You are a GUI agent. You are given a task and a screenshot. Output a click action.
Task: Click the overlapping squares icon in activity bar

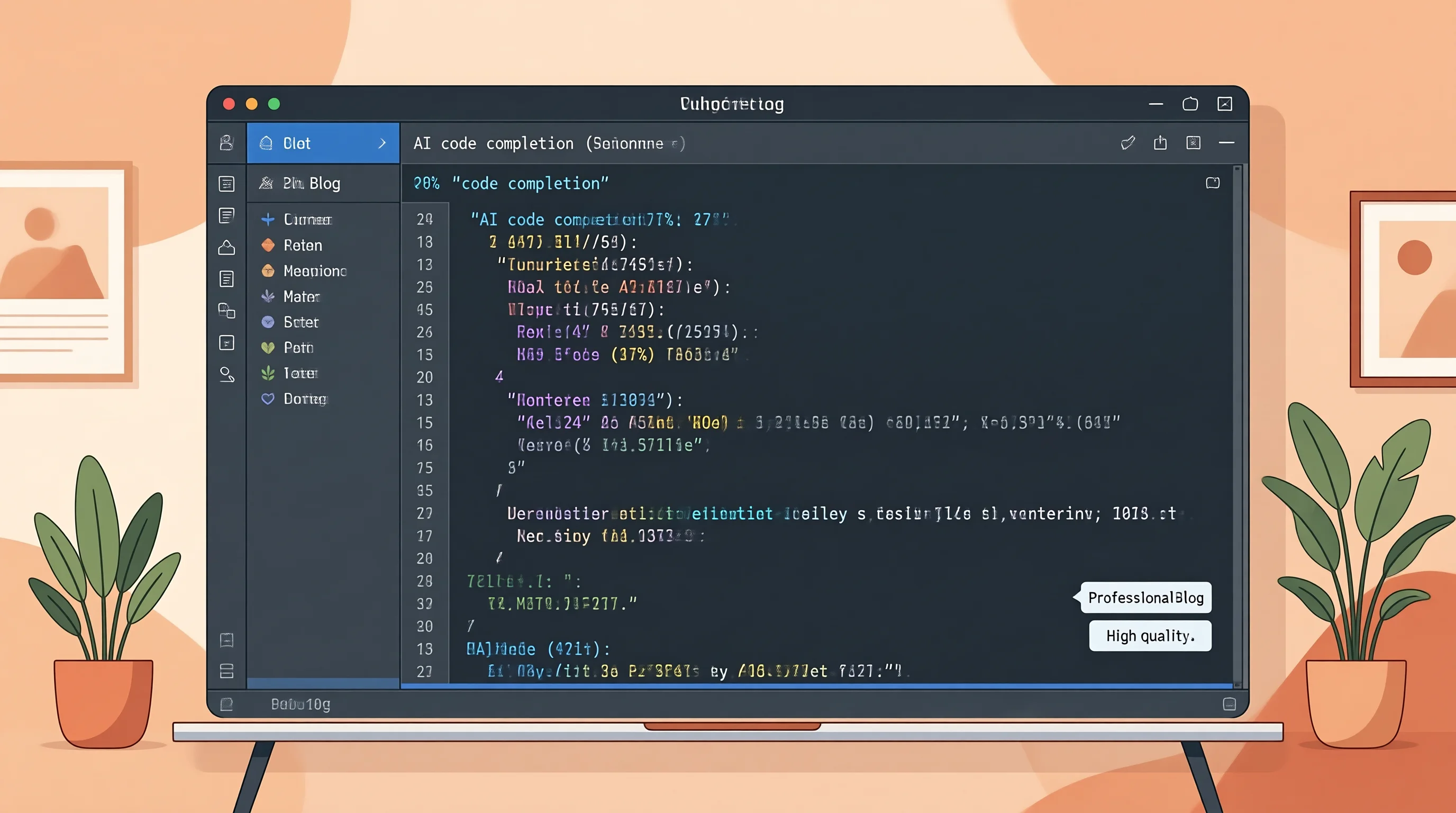(226, 310)
